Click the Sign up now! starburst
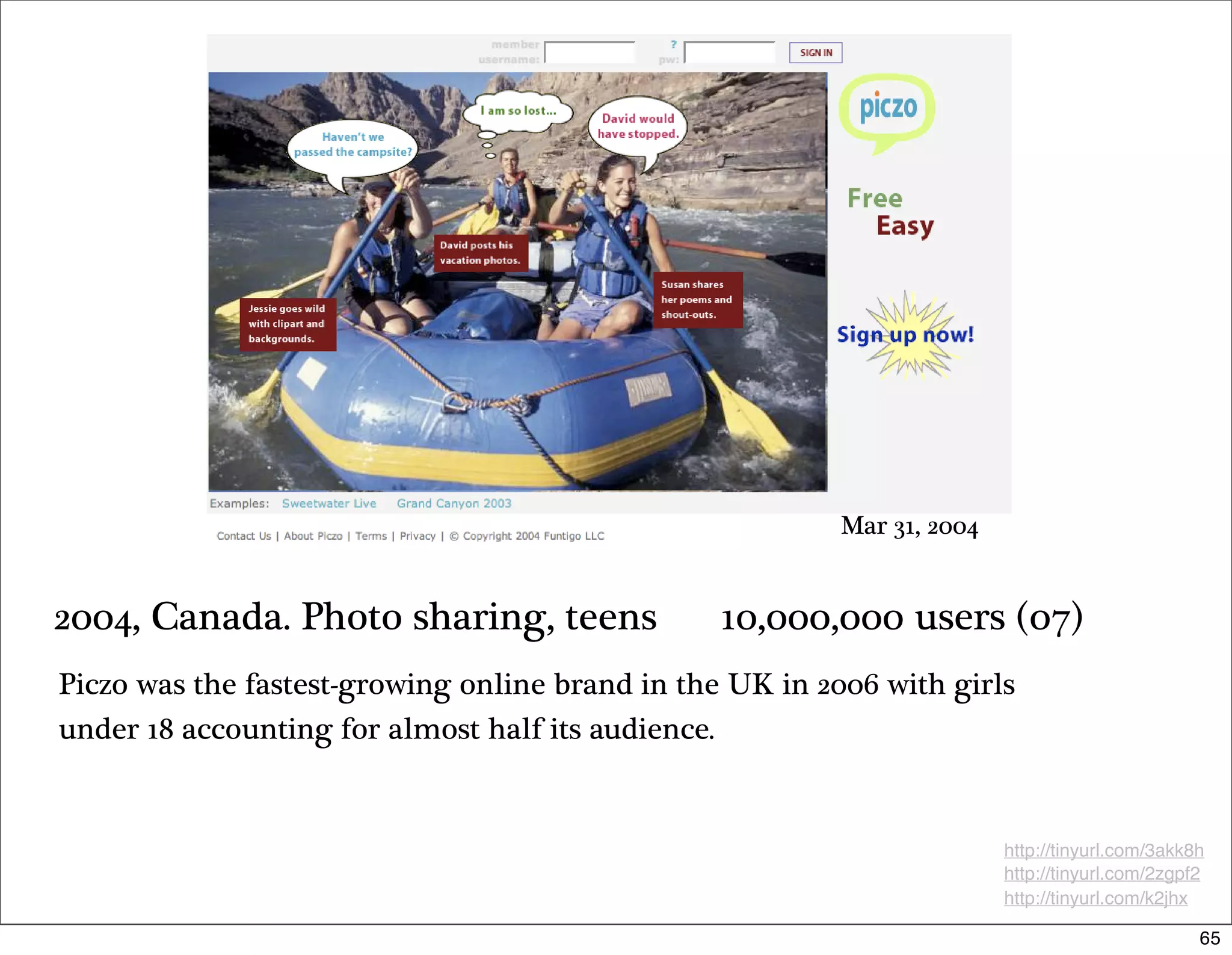Screen dimensions: 1232x955 click(x=905, y=335)
